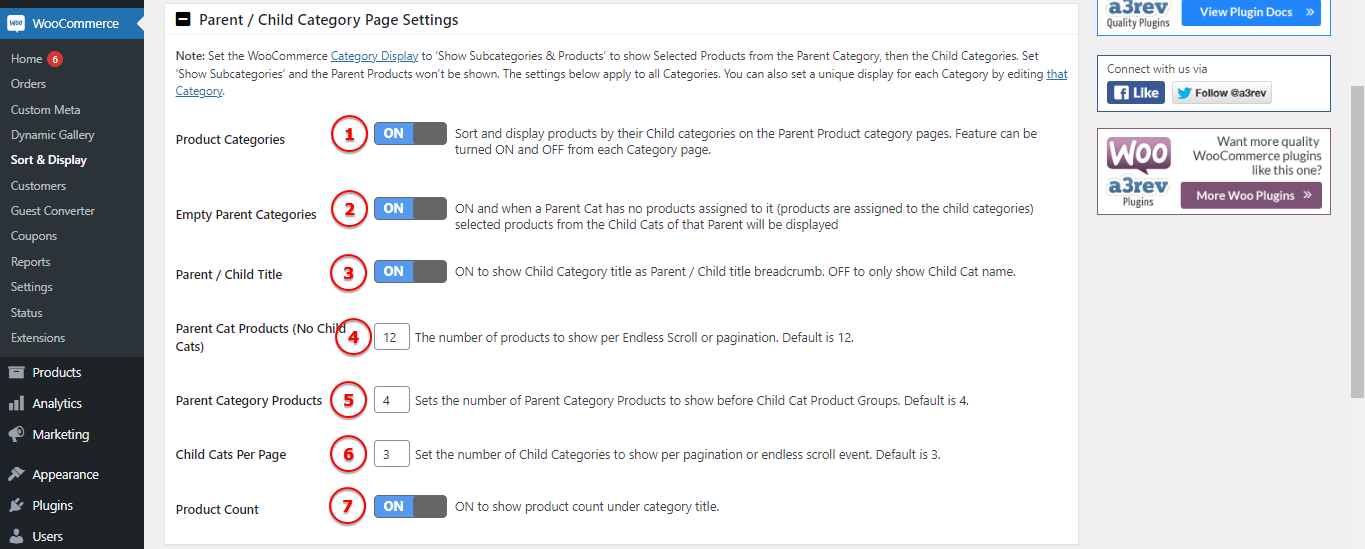The height and width of the screenshot is (549, 1365).
Task: Toggle the Product Categories switch off
Action: [410, 134]
